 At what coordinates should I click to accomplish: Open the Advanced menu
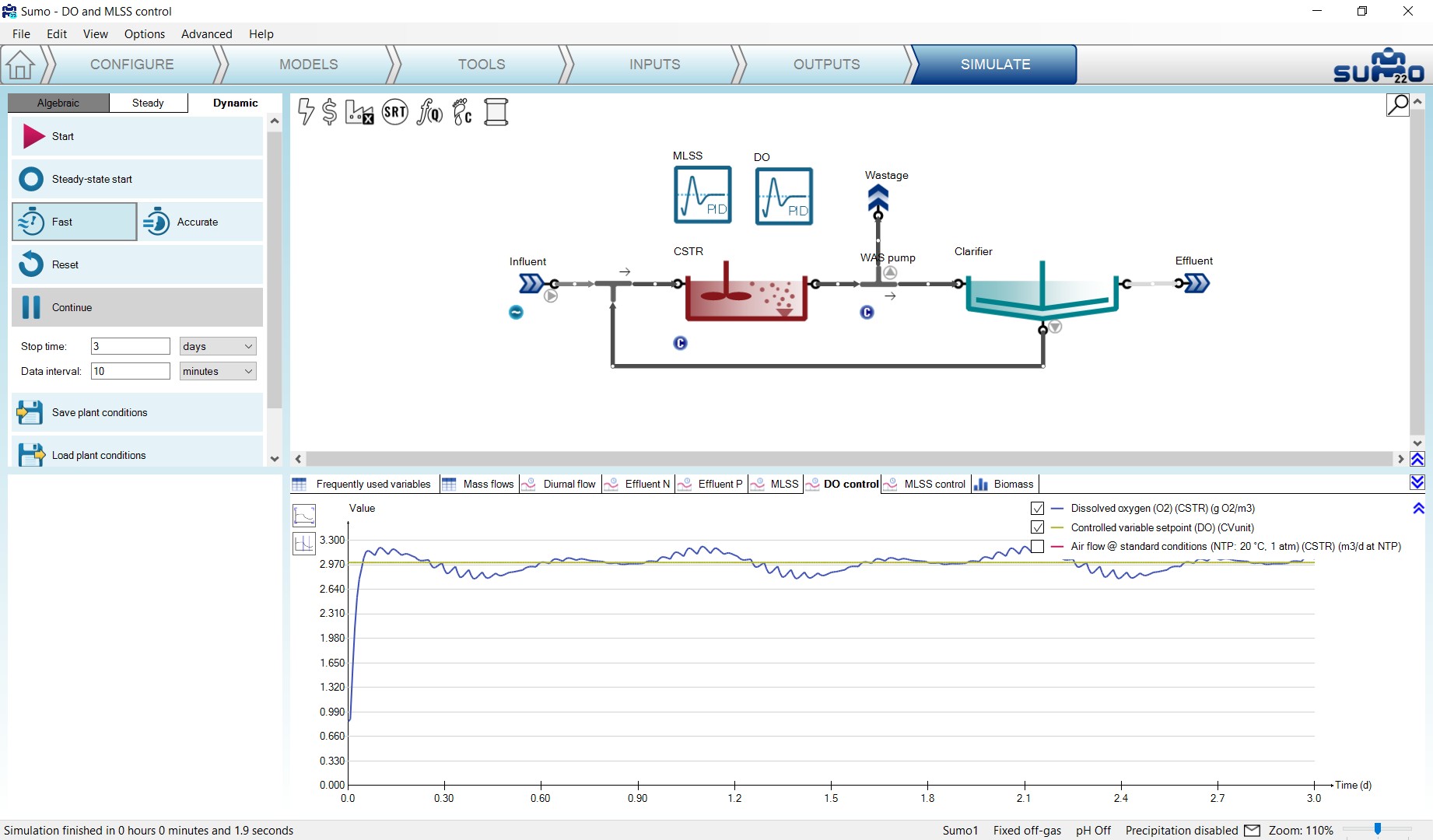click(x=207, y=34)
